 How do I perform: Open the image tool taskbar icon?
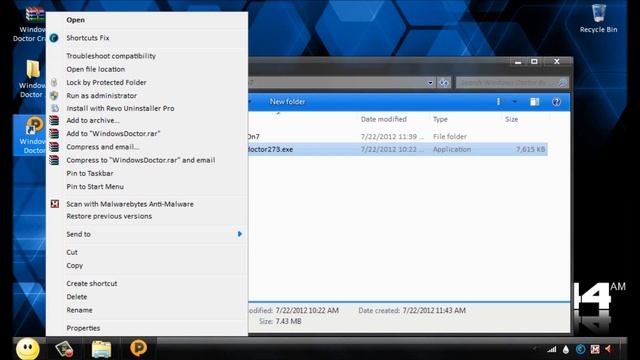pyautogui.click(x=64, y=349)
